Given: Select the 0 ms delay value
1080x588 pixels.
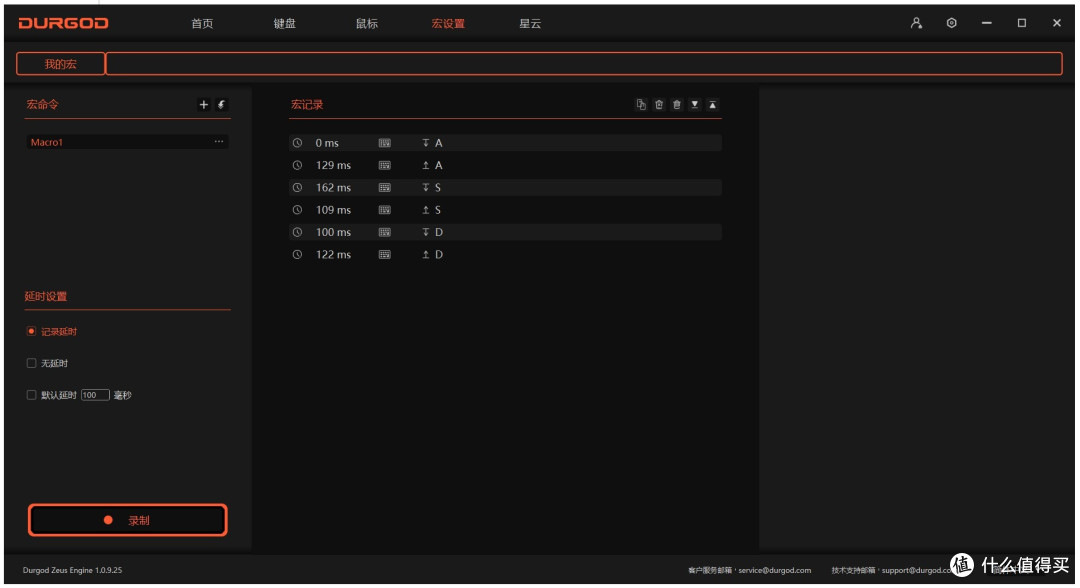Looking at the screenshot, I should [327, 143].
